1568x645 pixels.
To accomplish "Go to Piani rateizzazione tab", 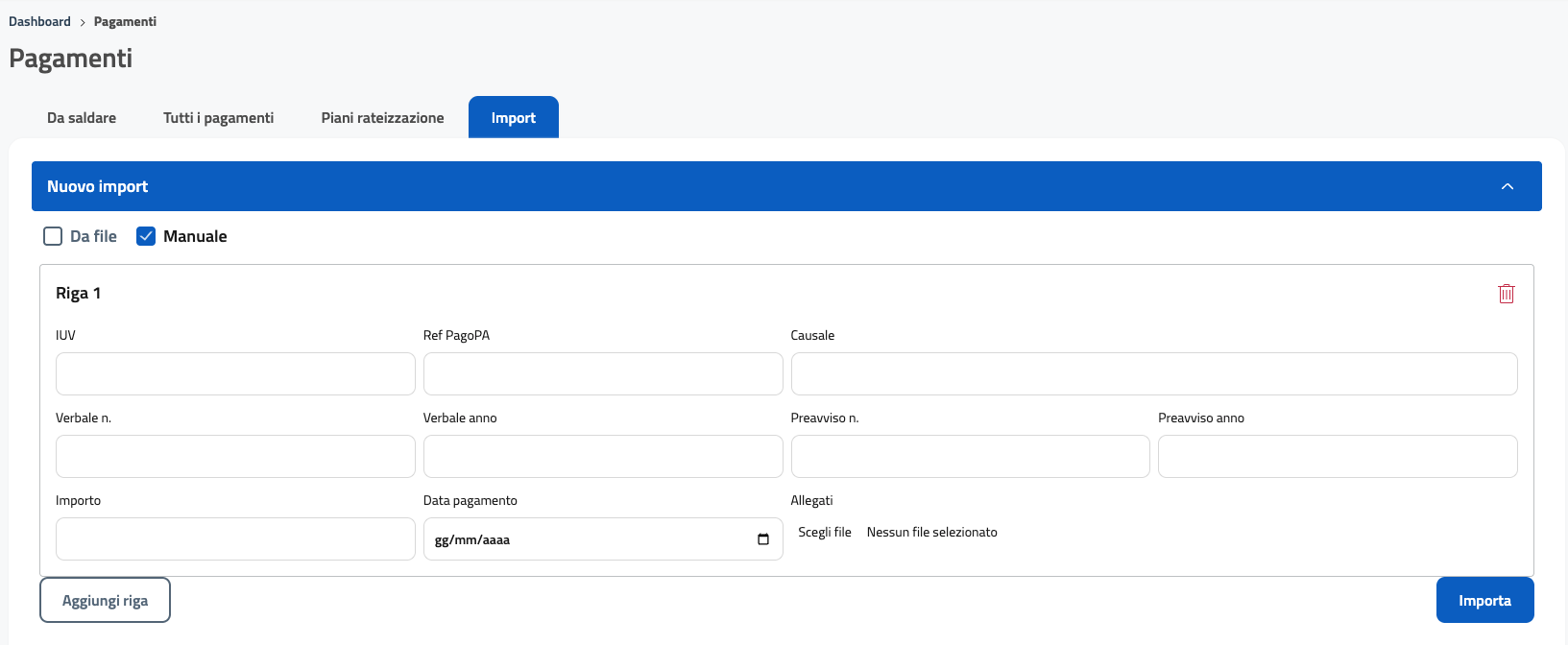I will [382, 118].
